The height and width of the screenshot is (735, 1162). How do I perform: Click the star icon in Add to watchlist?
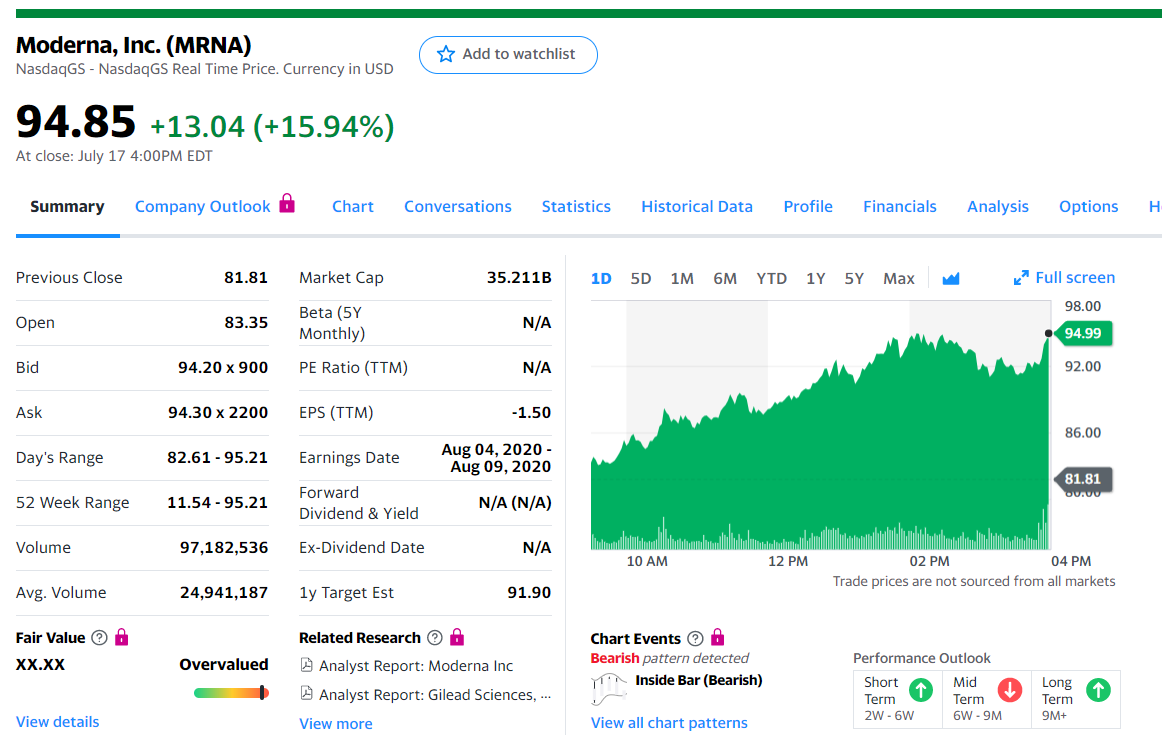445,54
